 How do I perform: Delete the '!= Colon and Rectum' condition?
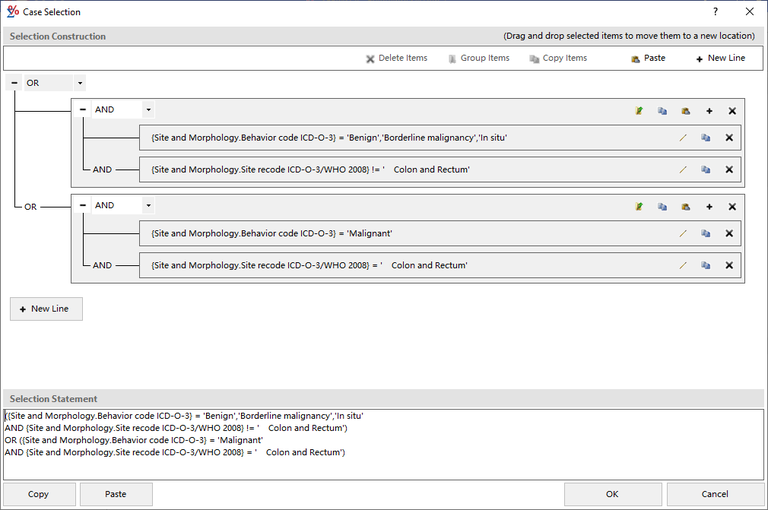click(x=730, y=170)
